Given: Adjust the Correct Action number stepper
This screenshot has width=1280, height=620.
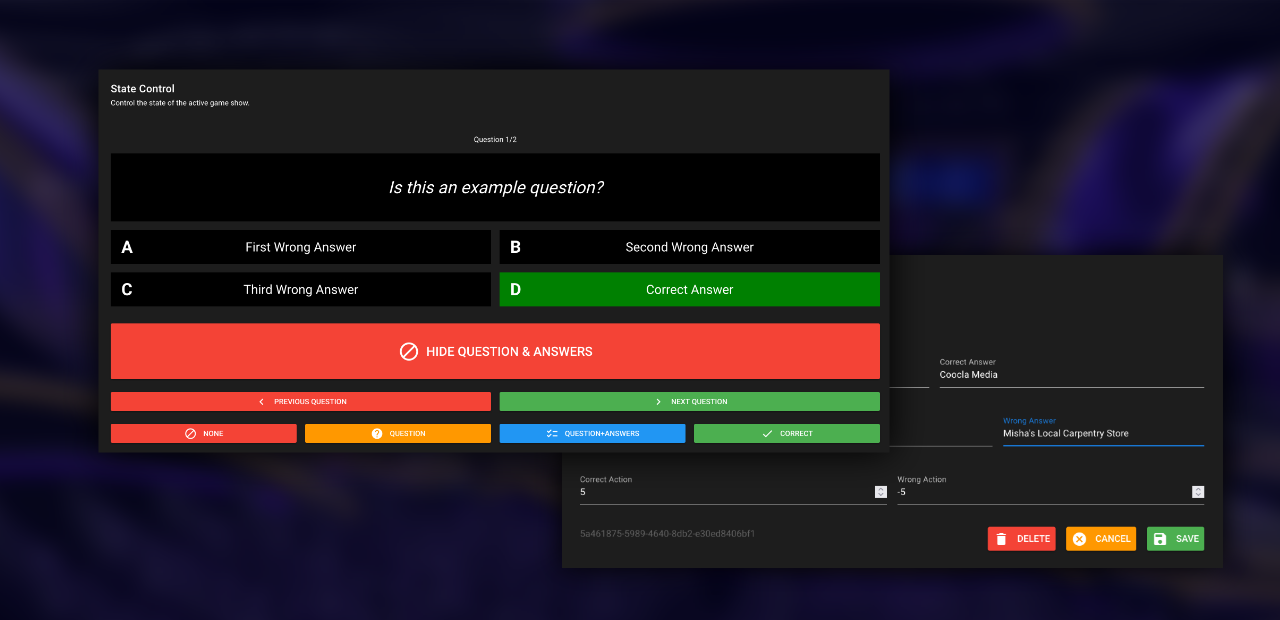Looking at the screenshot, I should pos(880,492).
